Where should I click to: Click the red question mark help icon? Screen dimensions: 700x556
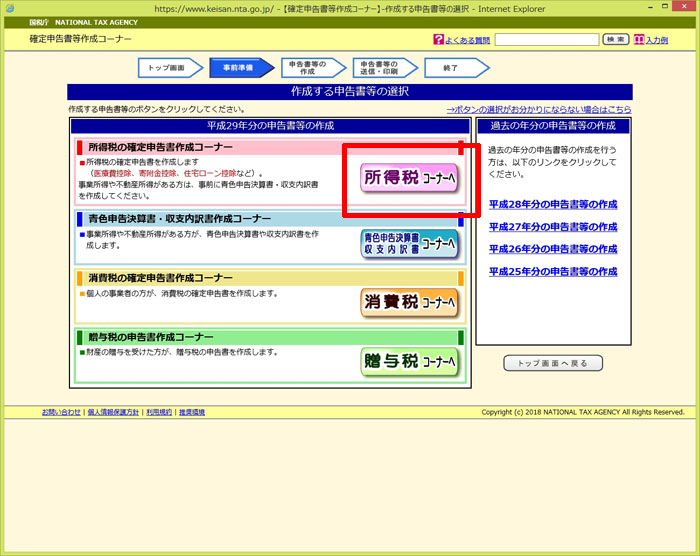point(438,40)
